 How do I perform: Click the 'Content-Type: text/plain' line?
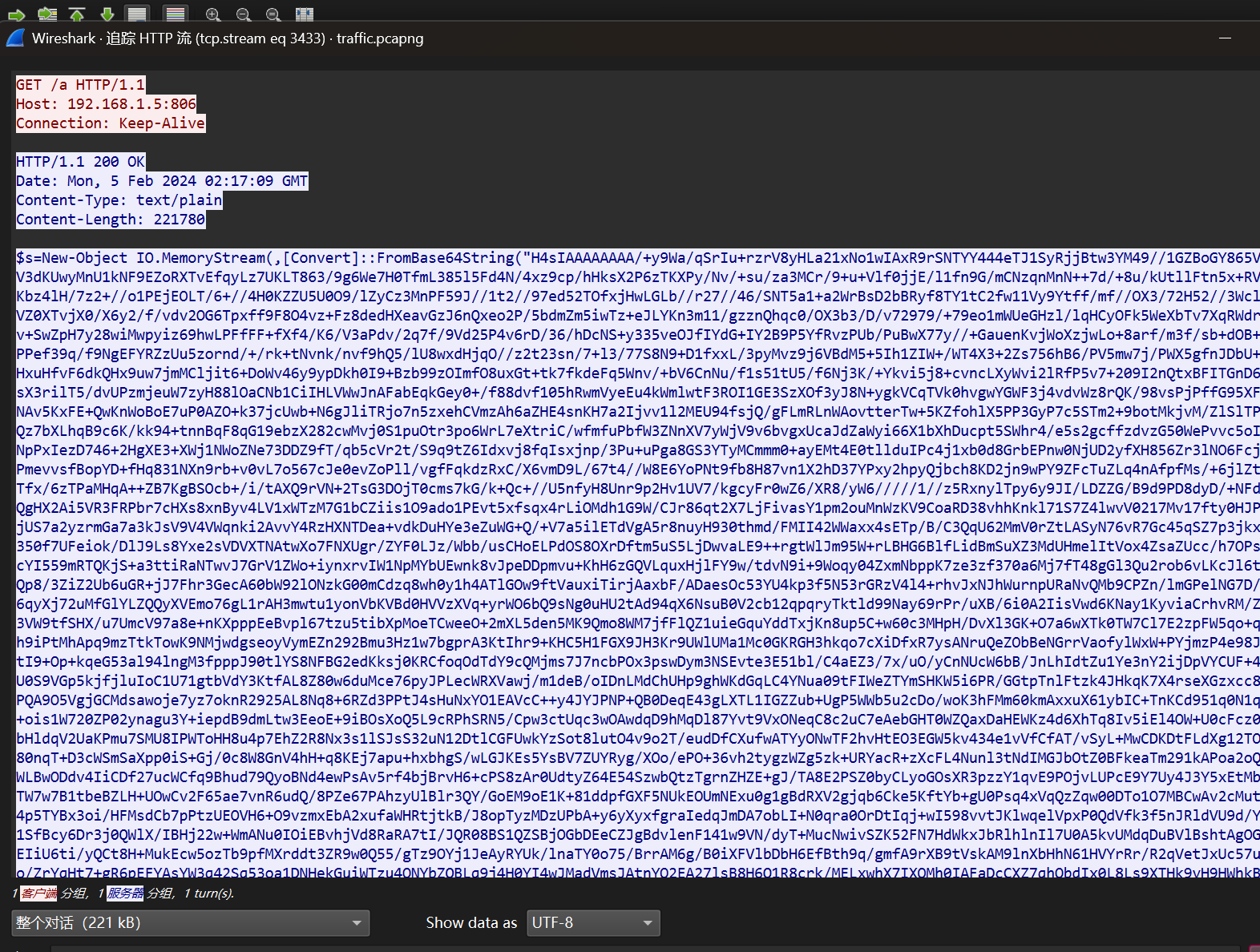click(x=119, y=200)
